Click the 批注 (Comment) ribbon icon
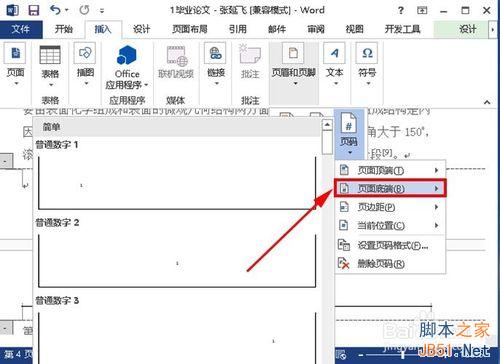This screenshot has width=500, height=364. [x=250, y=54]
